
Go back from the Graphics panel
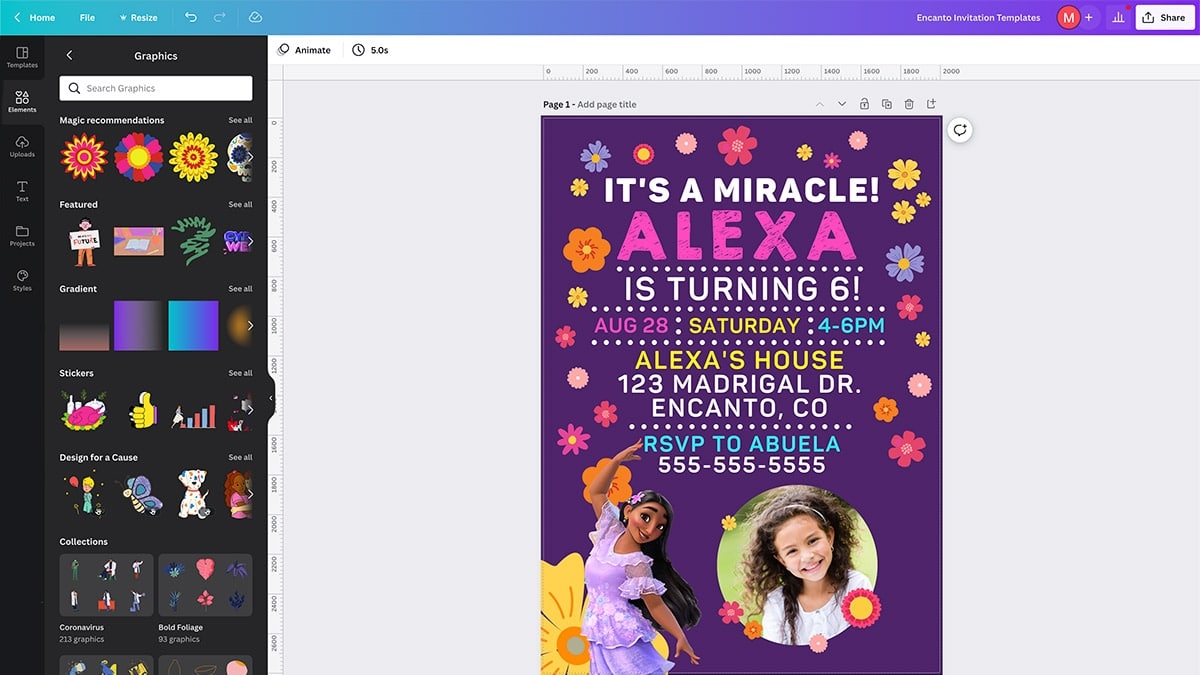[x=69, y=56]
